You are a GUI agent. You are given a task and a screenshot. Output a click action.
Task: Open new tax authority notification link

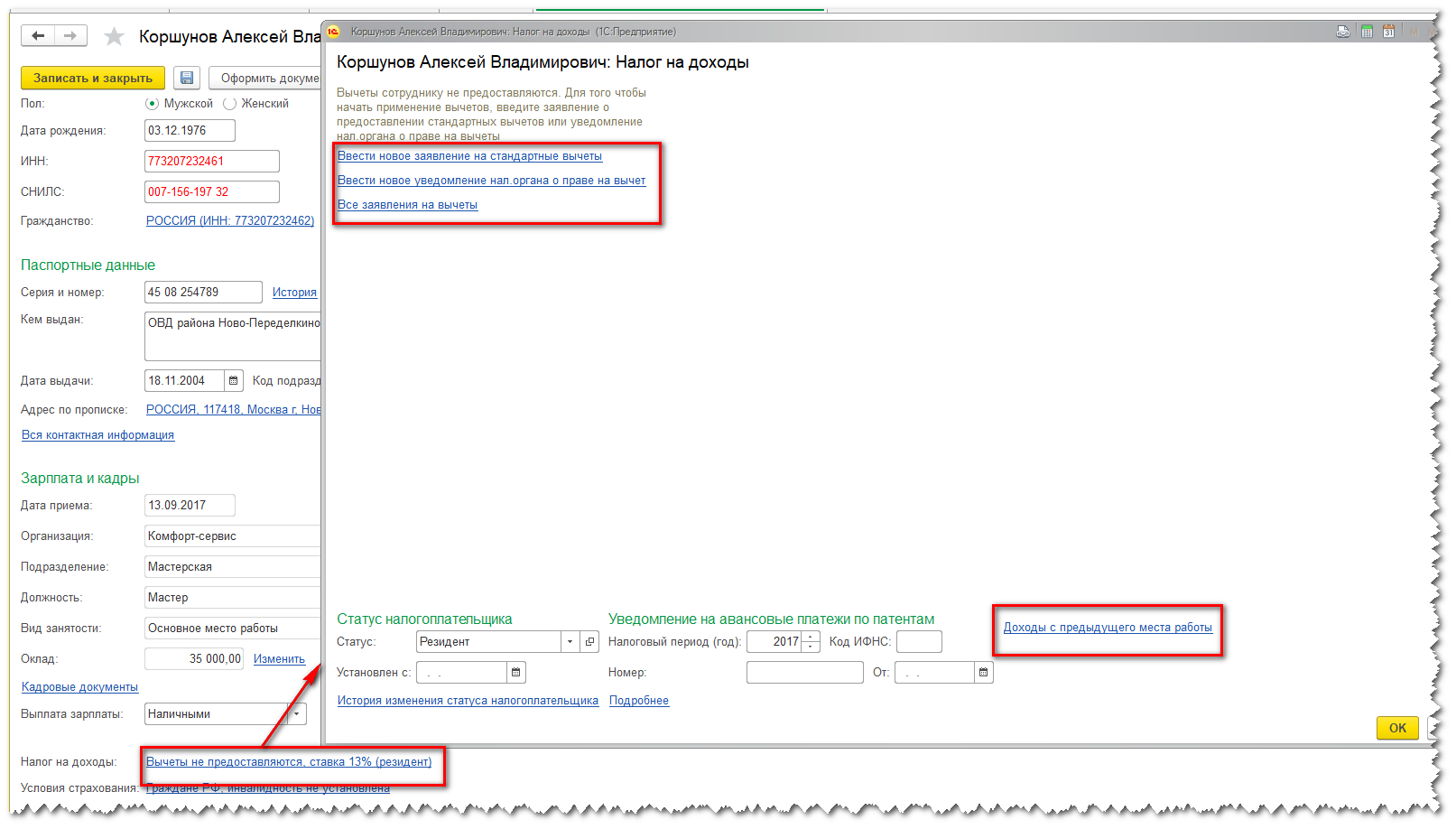491,181
